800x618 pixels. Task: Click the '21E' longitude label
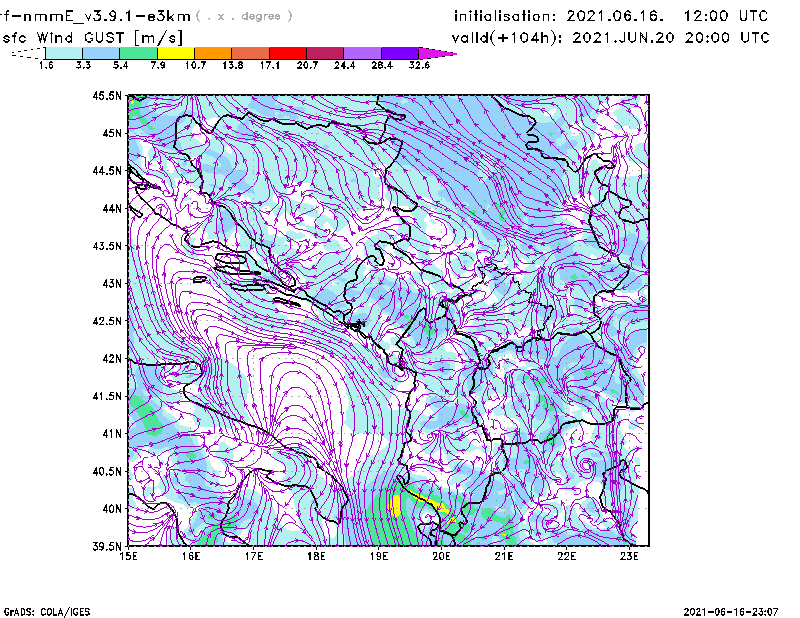point(504,556)
